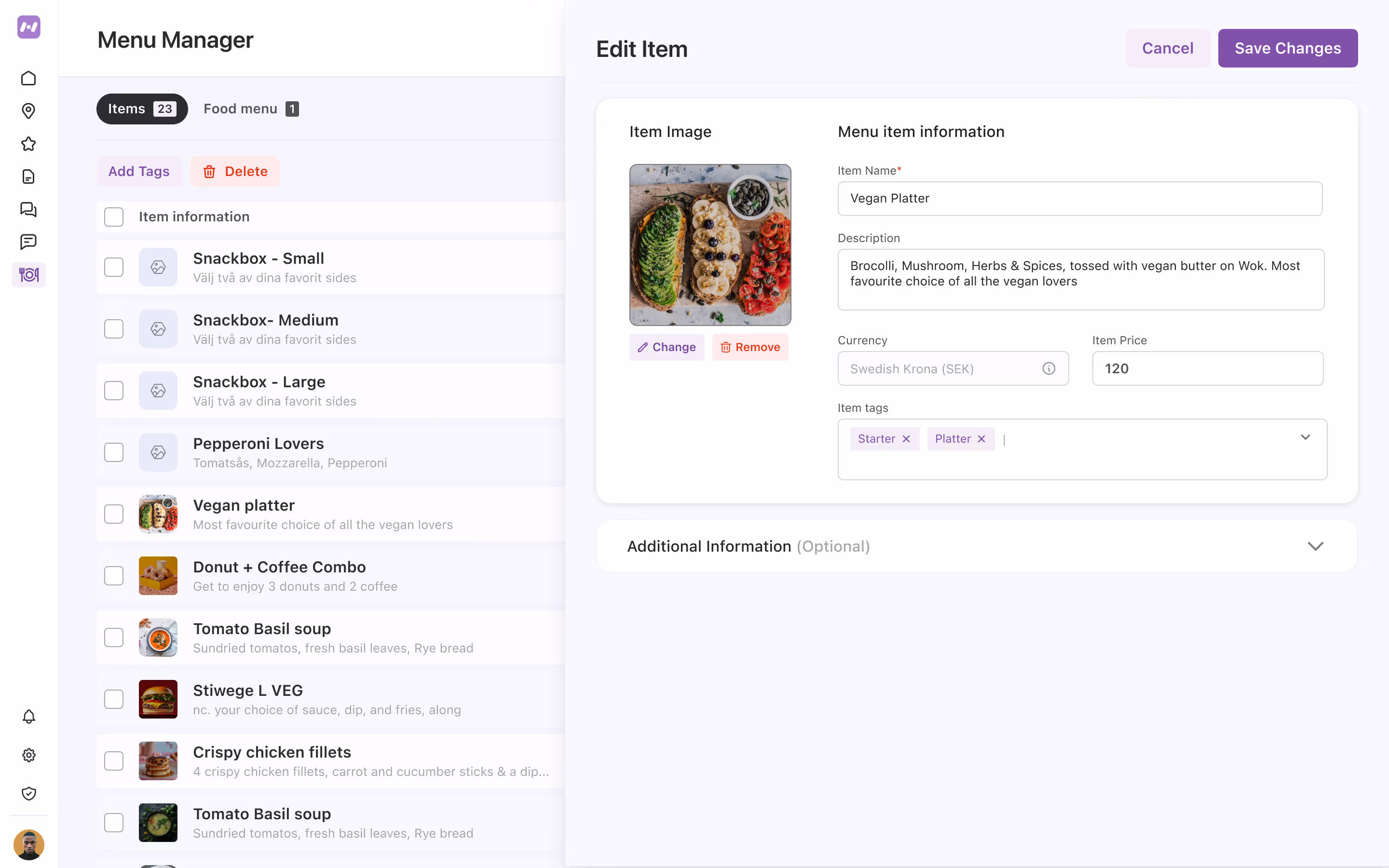The image size is (1389, 868).
Task: Click the large Vegan Platter item image
Action: 710,245
